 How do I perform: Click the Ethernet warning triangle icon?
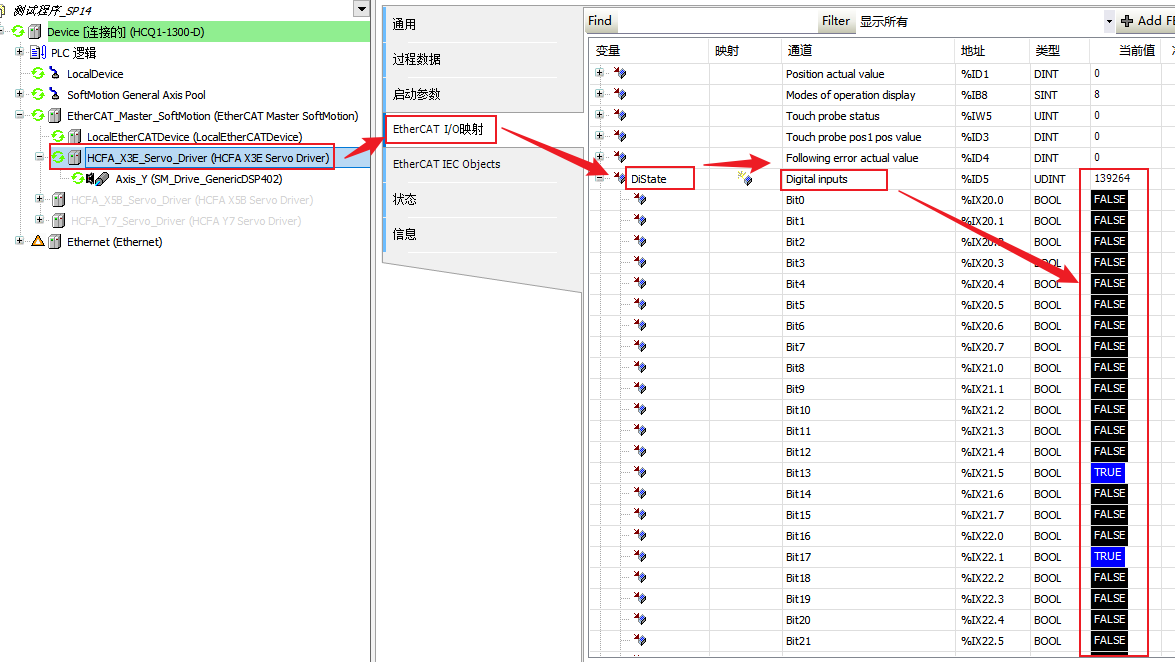tap(38, 242)
